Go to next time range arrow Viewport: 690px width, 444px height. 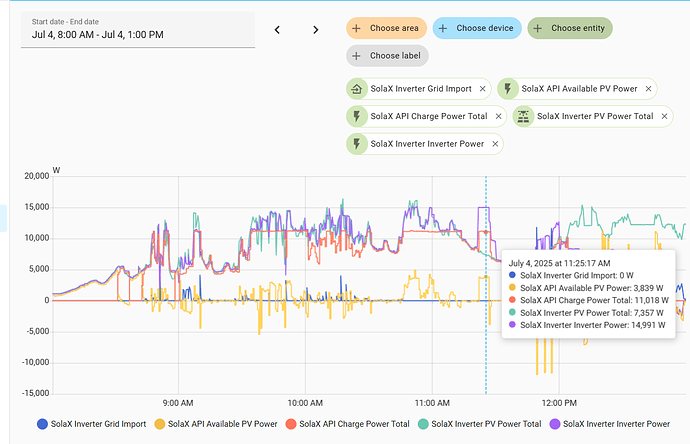tap(316, 30)
